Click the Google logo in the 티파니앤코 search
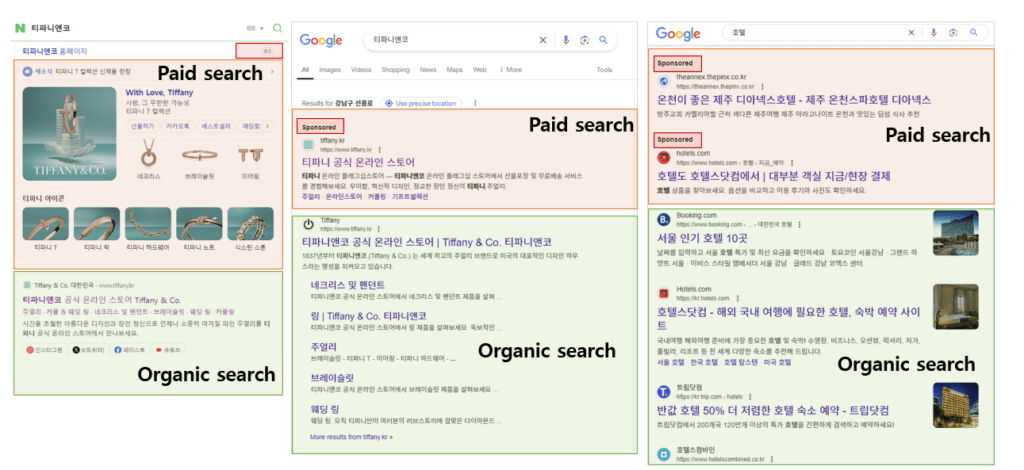 (x=321, y=40)
